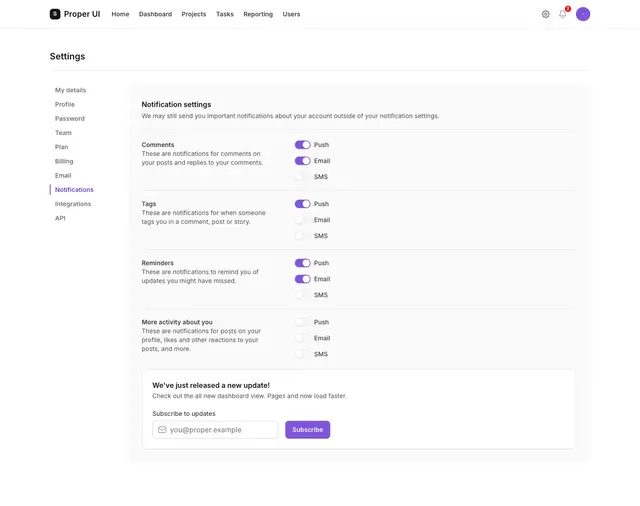Select Password in settings sidebar
The height and width of the screenshot is (506, 640).
point(70,119)
